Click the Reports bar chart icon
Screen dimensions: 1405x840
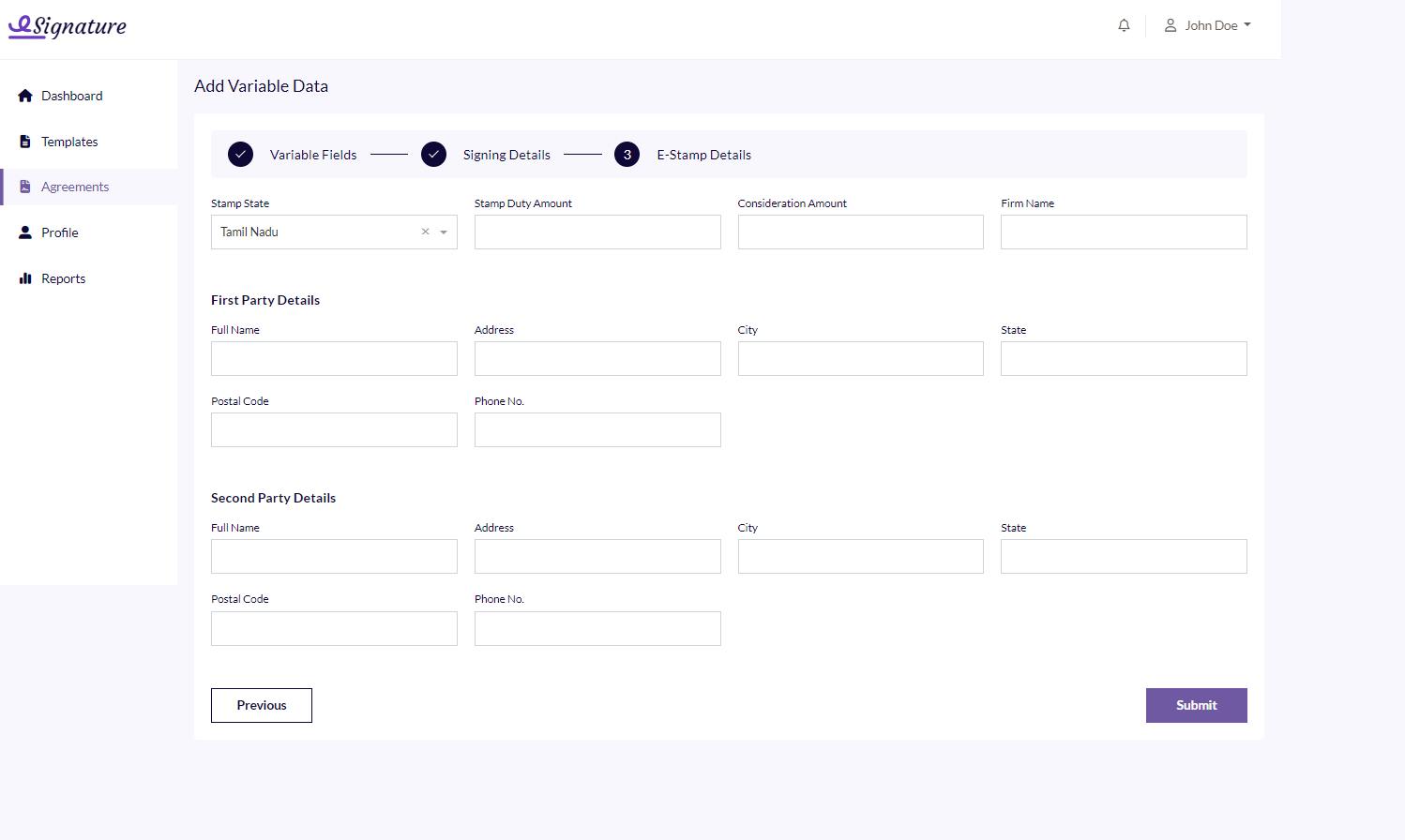[25, 278]
